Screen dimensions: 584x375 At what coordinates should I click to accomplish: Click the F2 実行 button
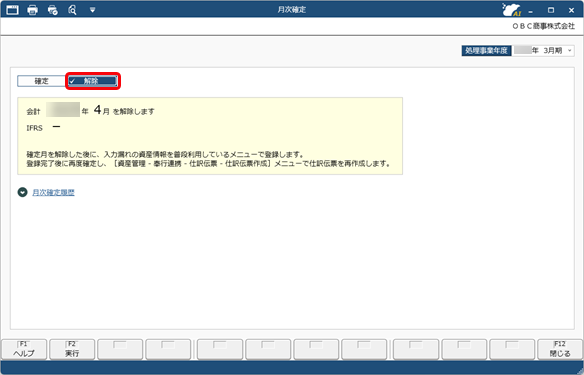[72, 349]
